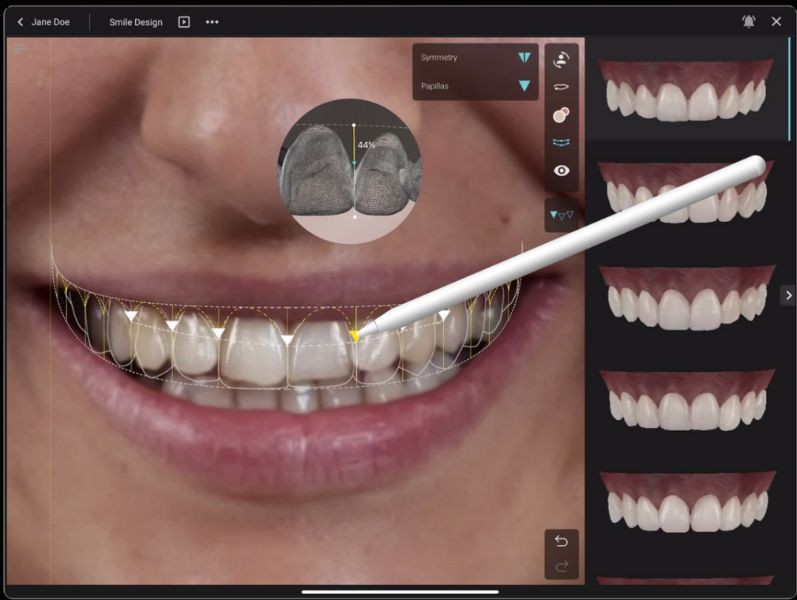Open the three-dots more options menu

click(212, 22)
